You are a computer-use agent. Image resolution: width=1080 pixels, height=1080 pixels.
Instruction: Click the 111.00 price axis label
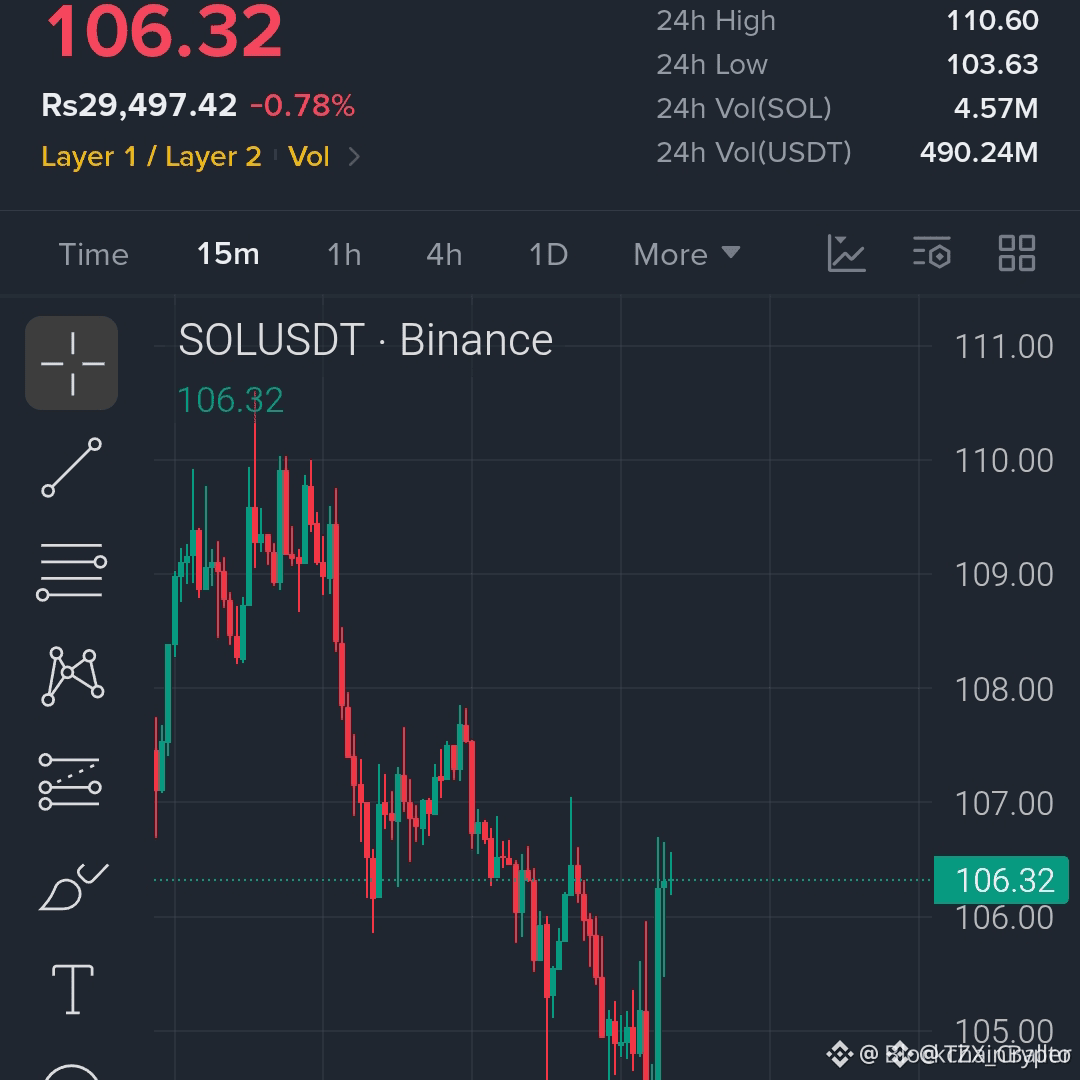[x=1004, y=346]
